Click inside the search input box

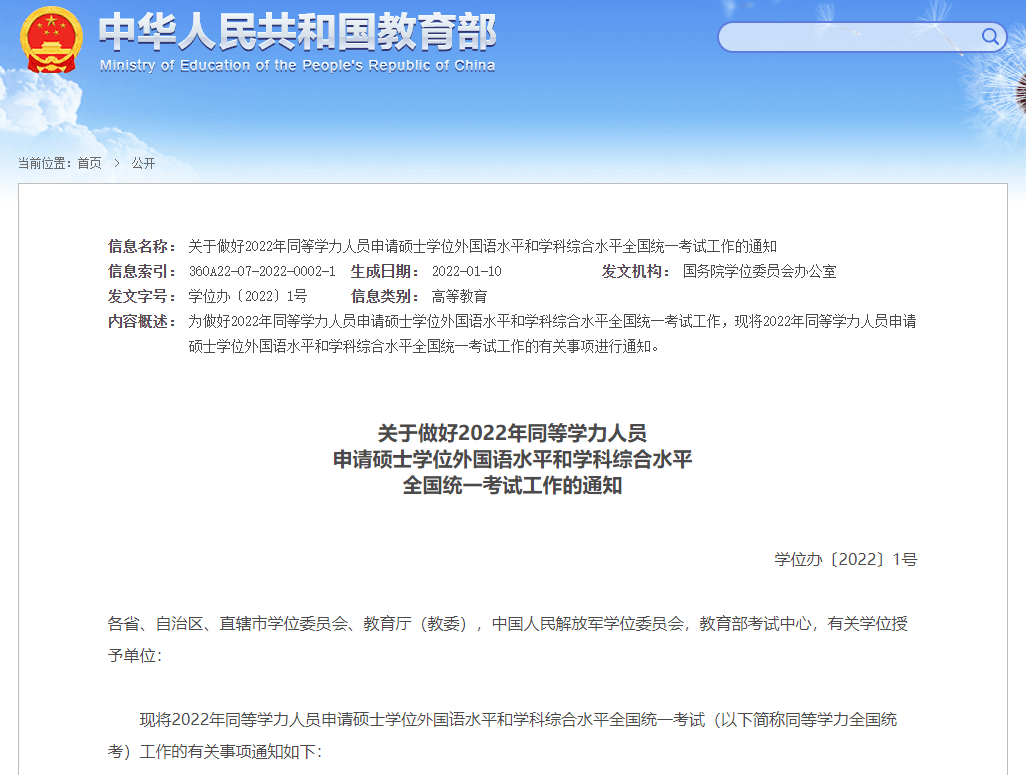point(850,36)
